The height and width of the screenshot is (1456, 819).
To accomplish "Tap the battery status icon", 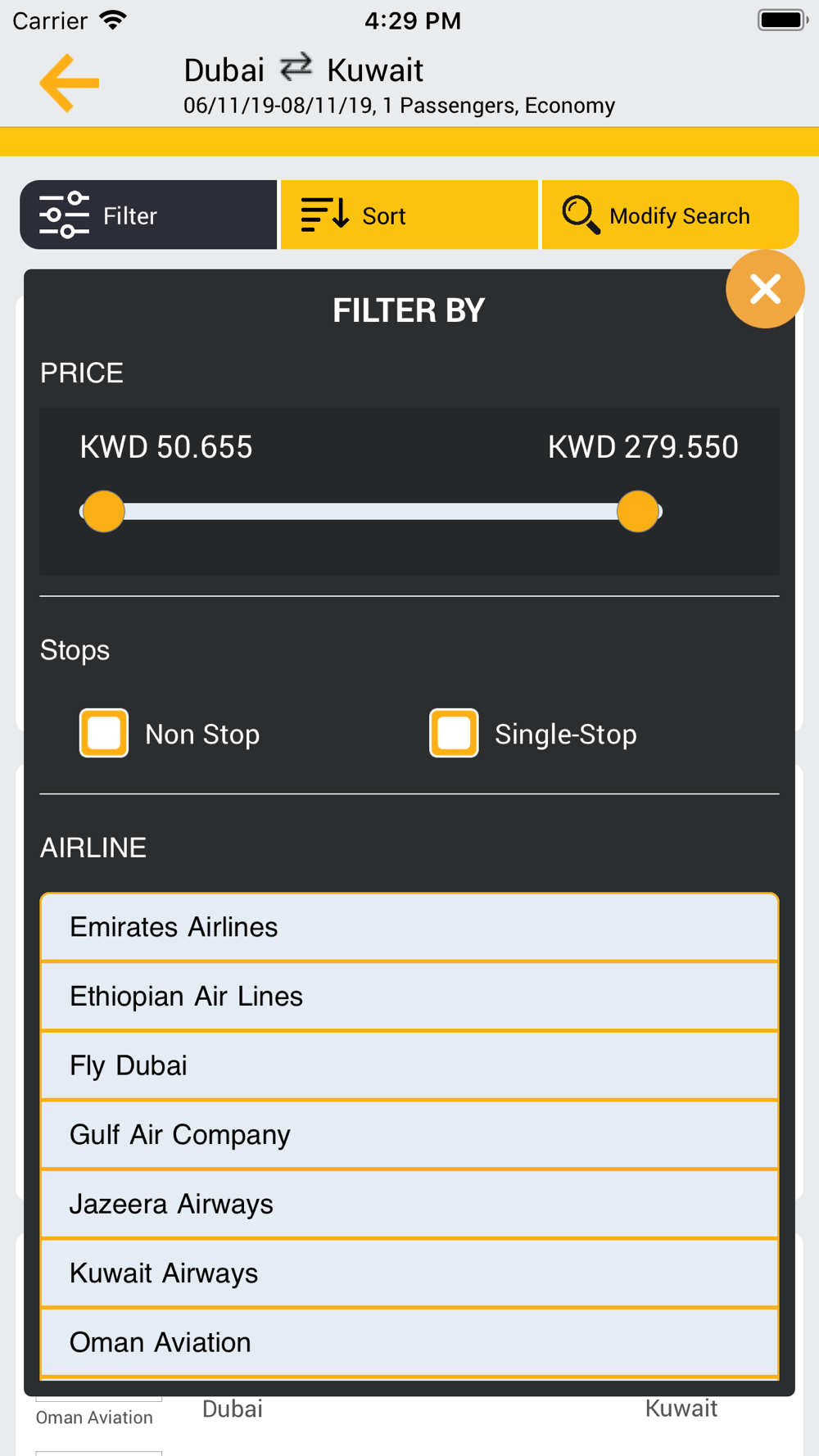I will click(x=782, y=20).
